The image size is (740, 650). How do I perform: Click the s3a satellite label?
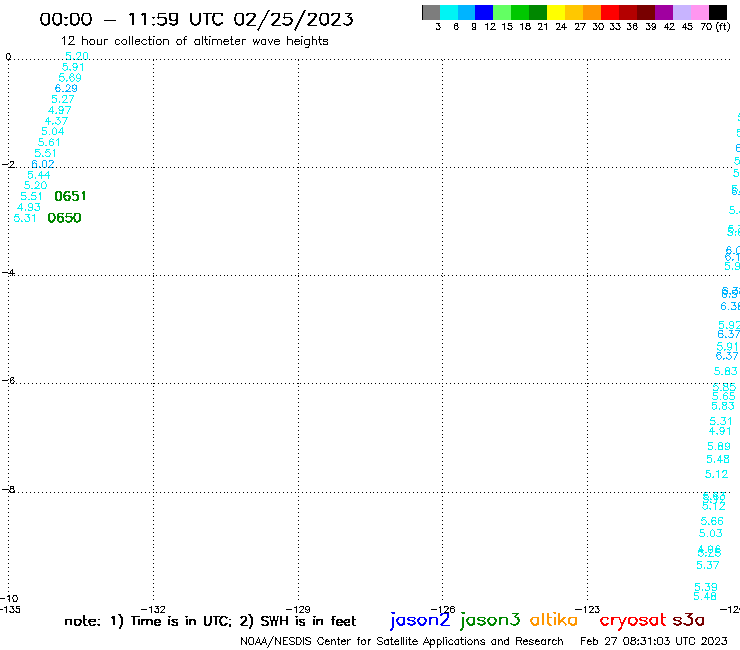pyautogui.click(x=688, y=620)
